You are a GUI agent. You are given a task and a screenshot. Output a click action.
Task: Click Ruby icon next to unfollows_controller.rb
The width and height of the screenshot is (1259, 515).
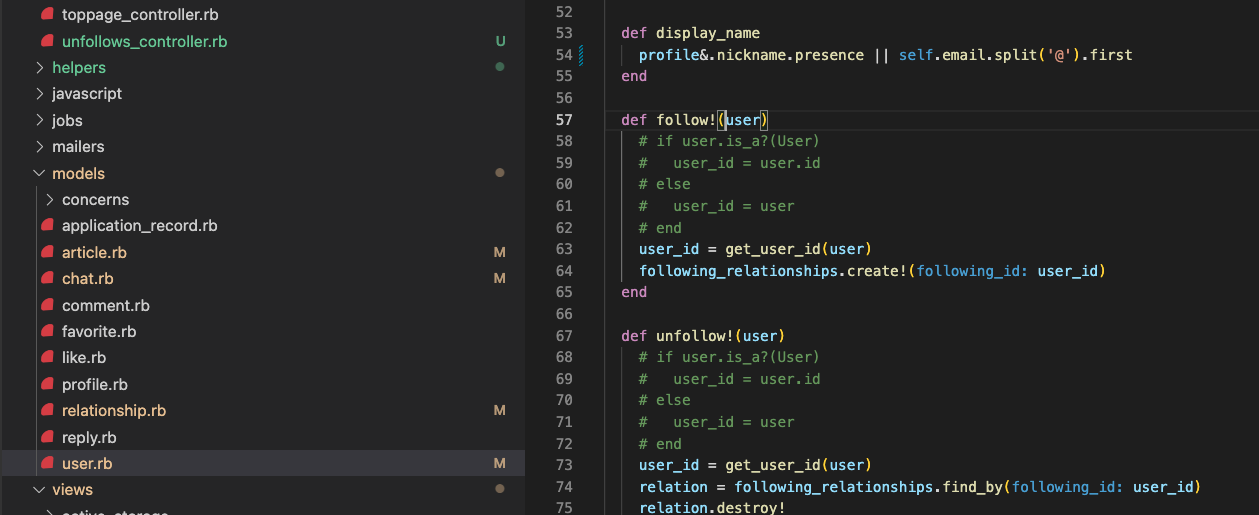[46, 41]
